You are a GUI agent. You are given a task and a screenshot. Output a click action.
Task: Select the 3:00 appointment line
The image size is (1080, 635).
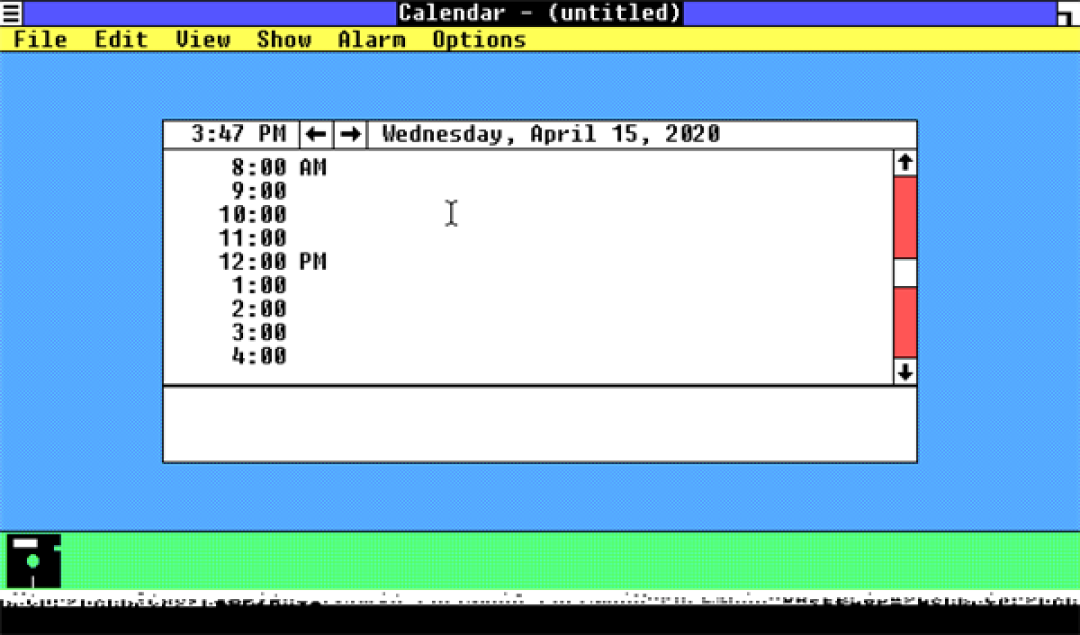pyautogui.click(x=528, y=332)
